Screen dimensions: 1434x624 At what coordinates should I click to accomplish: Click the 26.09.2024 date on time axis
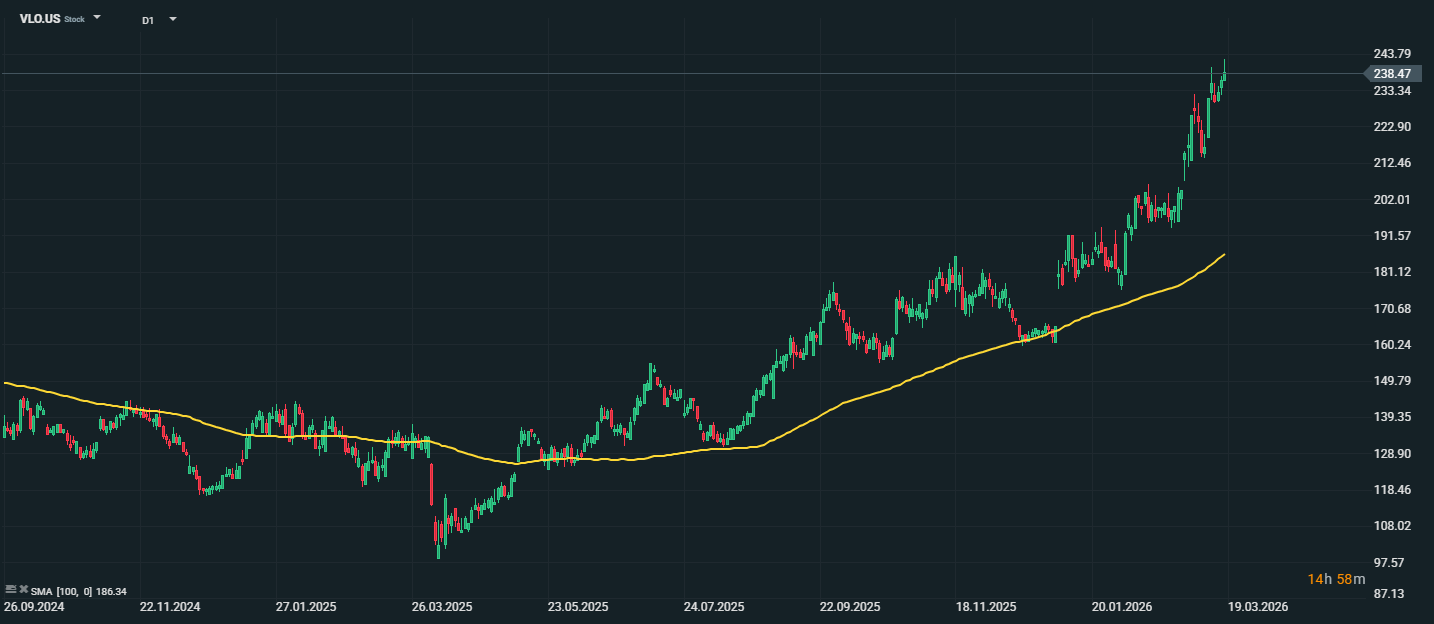pyautogui.click(x=35, y=607)
